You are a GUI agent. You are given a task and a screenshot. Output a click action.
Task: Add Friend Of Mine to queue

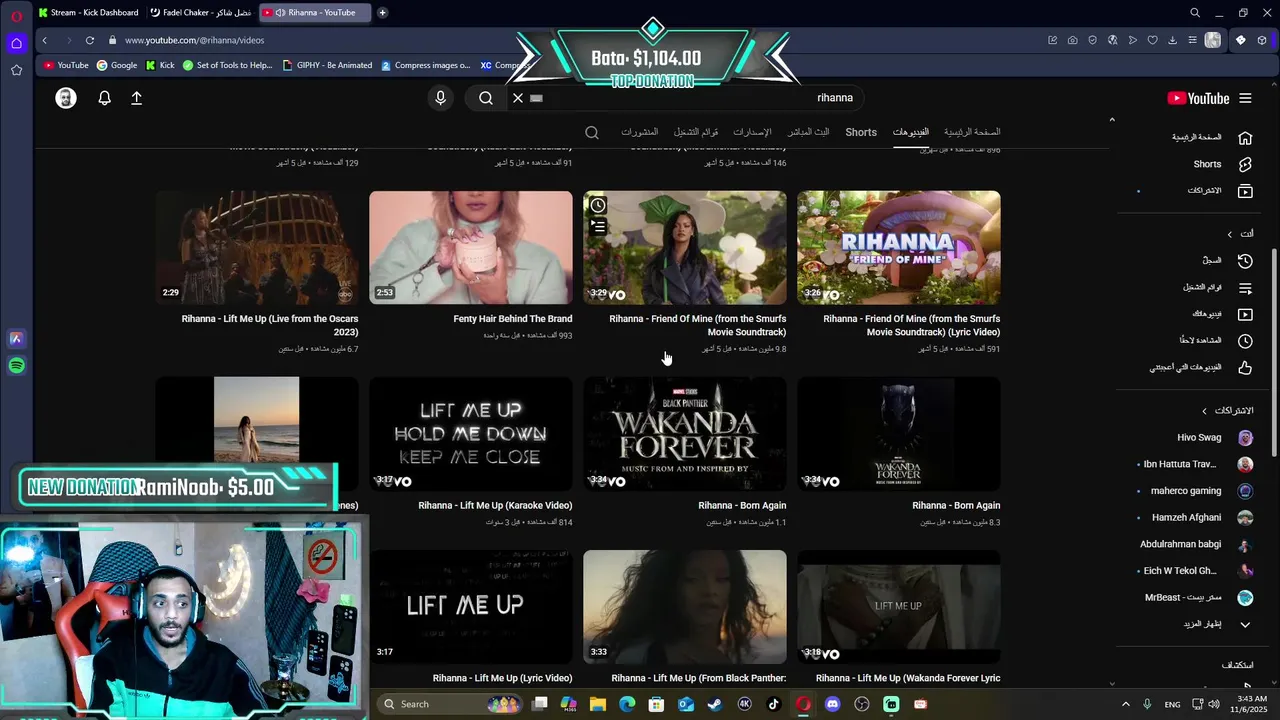pyautogui.click(x=598, y=227)
